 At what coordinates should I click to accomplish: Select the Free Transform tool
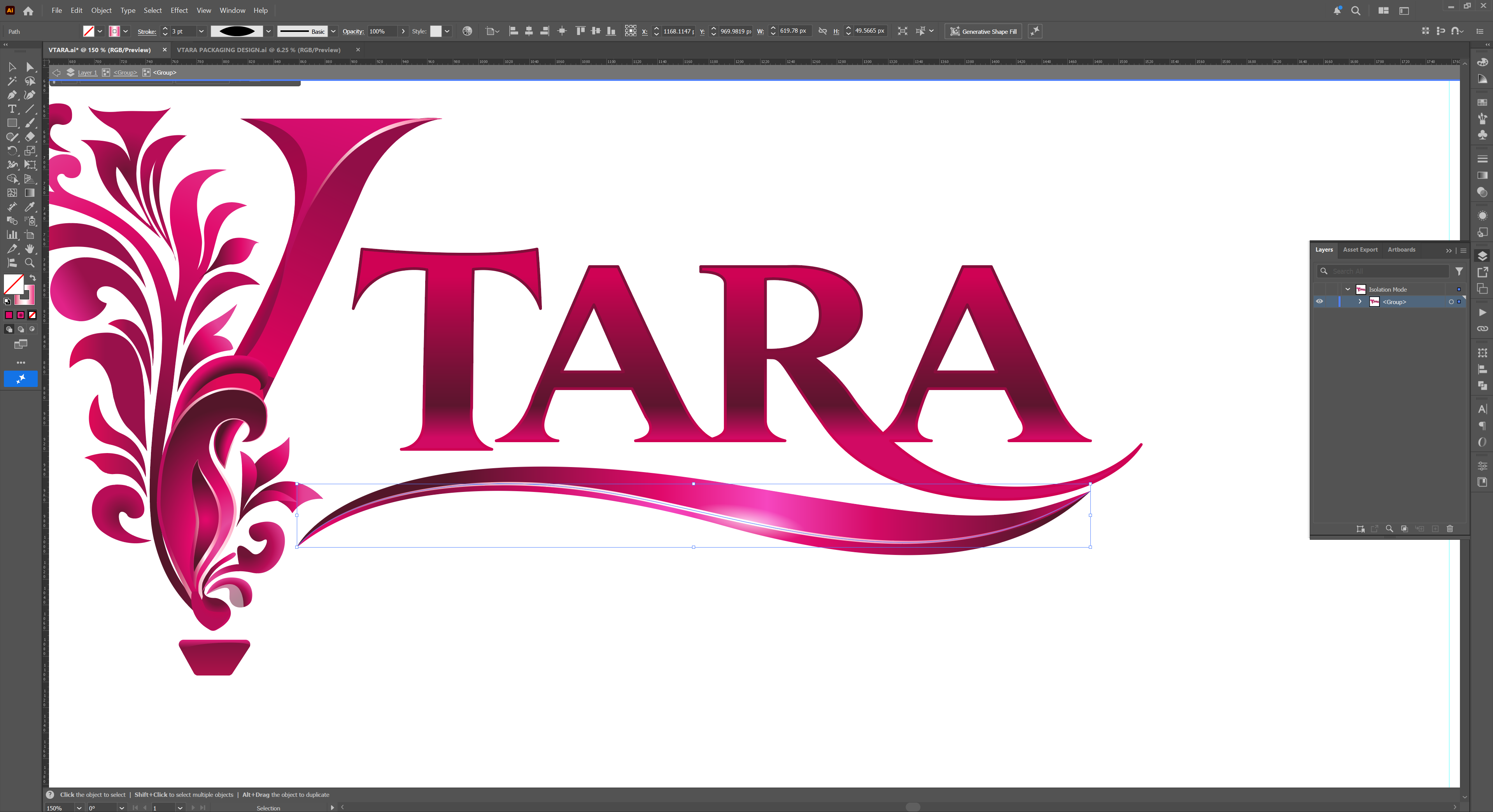pos(30,164)
